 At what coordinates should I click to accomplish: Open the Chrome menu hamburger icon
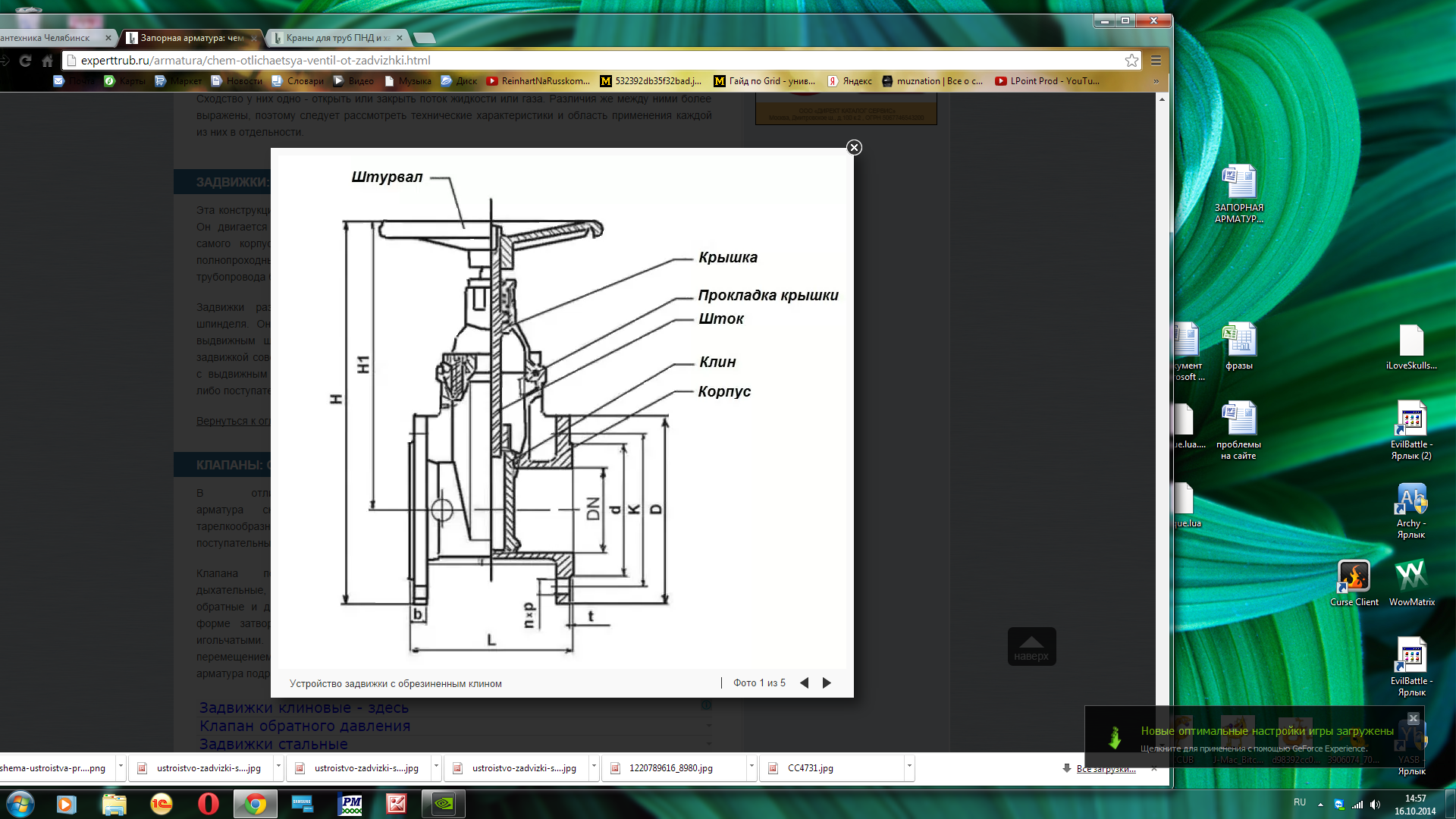pyautogui.click(x=1156, y=61)
